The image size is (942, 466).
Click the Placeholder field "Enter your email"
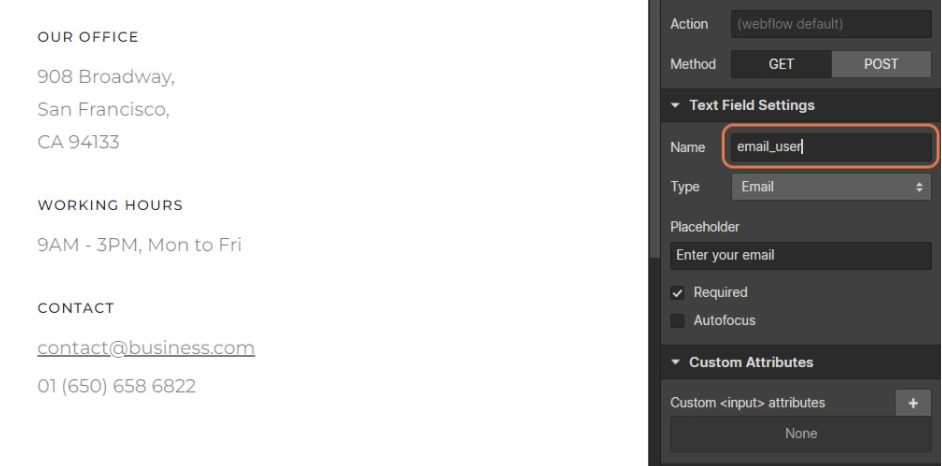(x=801, y=255)
